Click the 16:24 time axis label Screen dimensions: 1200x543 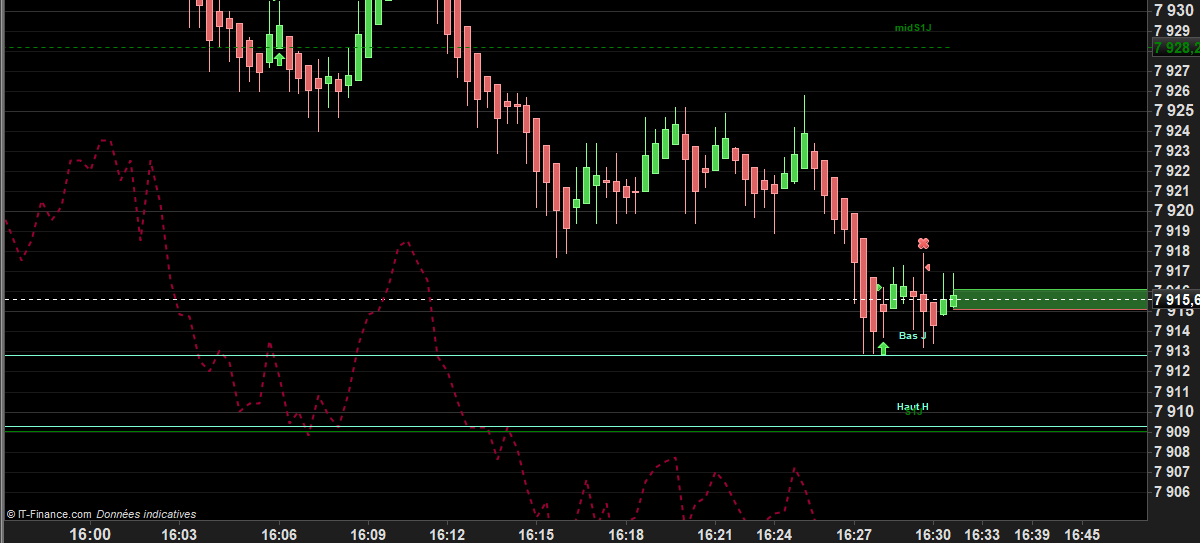pyautogui.click(x=775, y=534)
